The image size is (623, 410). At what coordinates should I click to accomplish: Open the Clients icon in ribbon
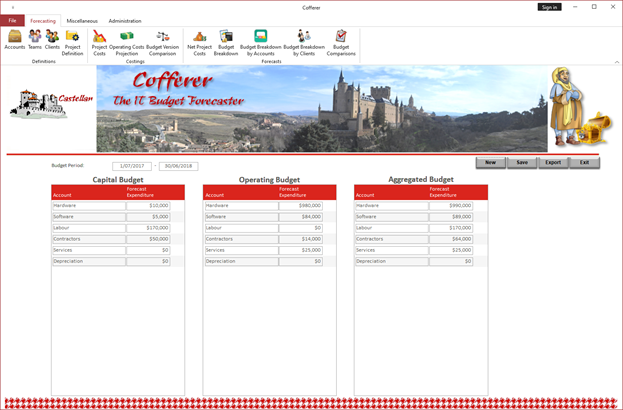tap(52, 40)
